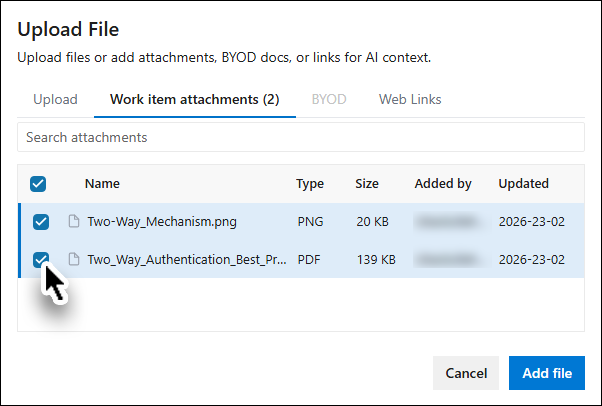Select the Two-Way_Mechanism.png file name
Screen dimensions: 602x406
tap(162, 222)
